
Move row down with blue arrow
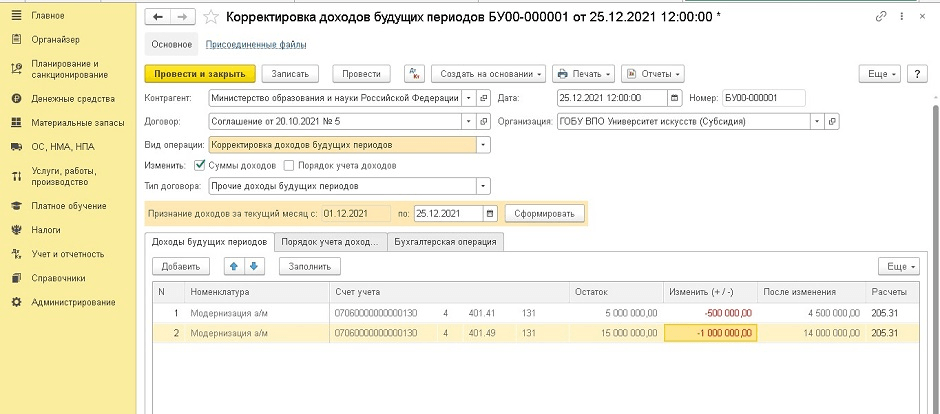[x=253, y=266]
